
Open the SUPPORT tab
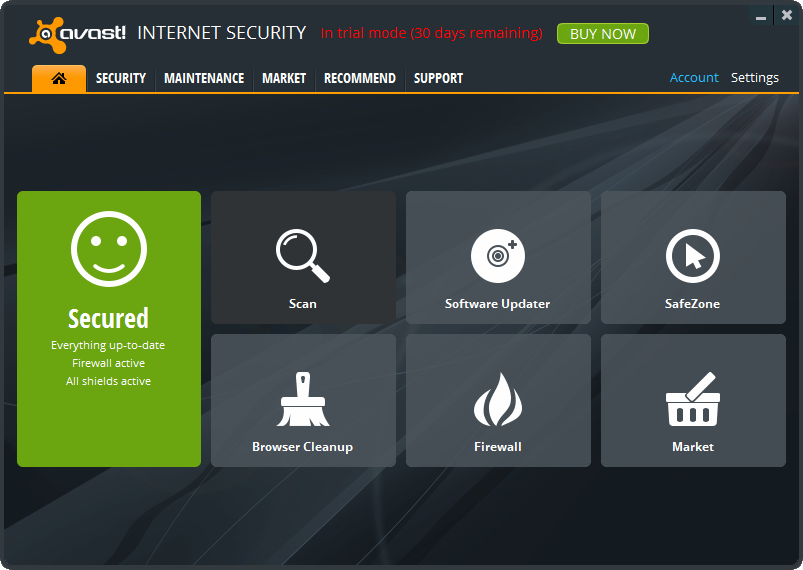438,78
